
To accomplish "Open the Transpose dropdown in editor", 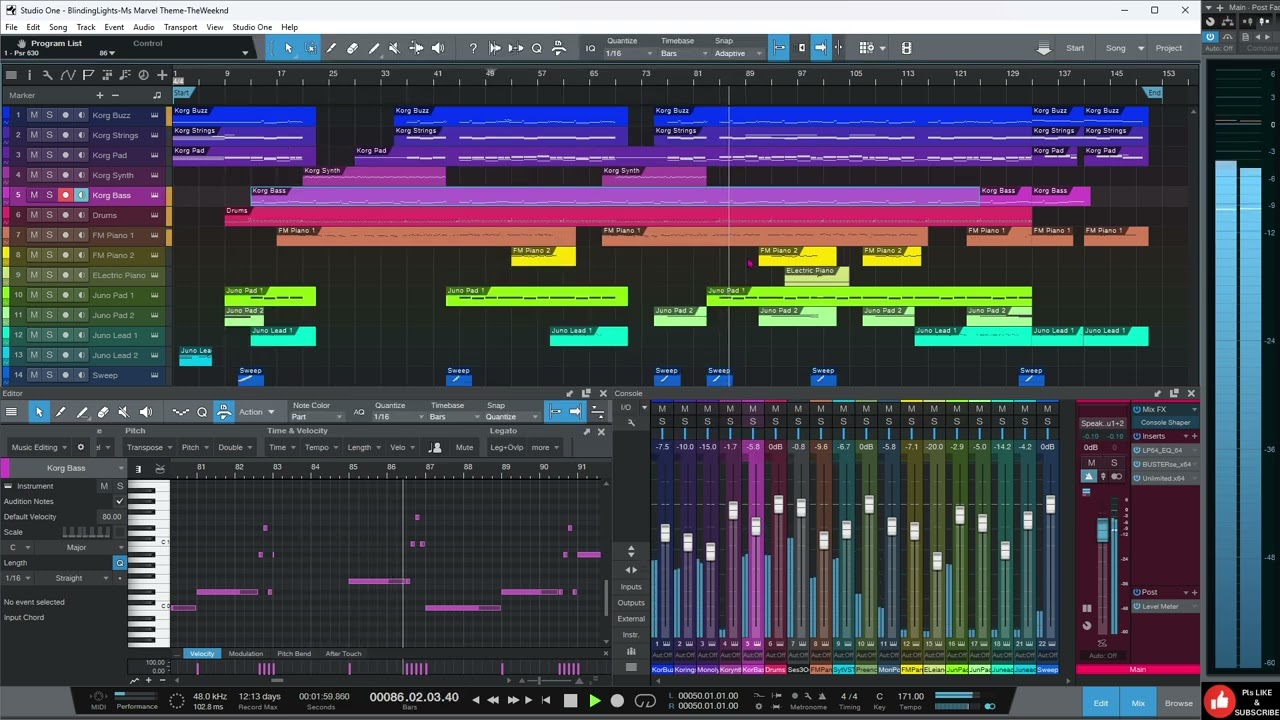I will coord(148,447).
